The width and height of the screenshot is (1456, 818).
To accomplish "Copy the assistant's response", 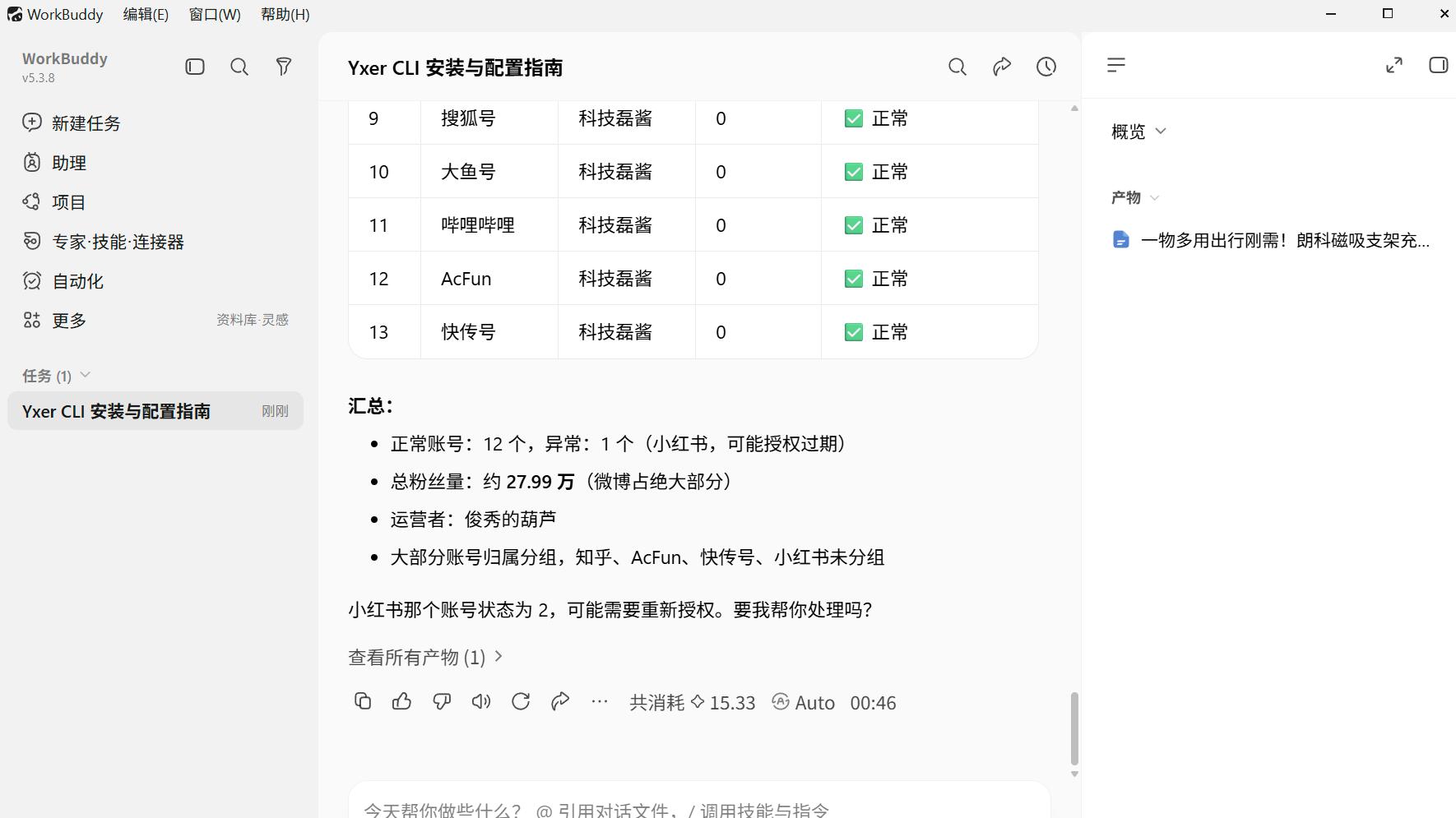I will point(363,701).
